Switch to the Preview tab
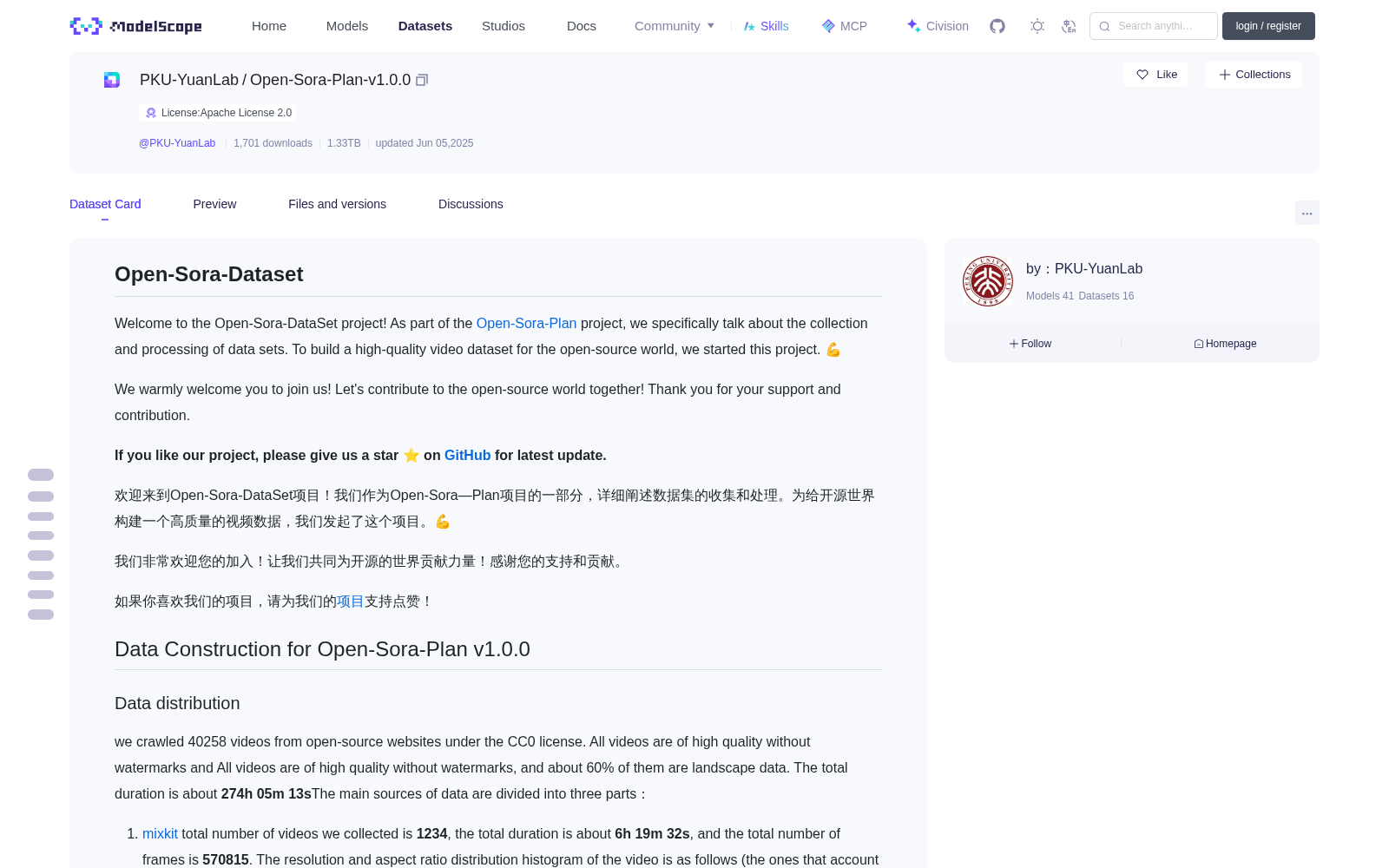The height and width of the screenshot is (868, 1389). [x=214, y=204]
